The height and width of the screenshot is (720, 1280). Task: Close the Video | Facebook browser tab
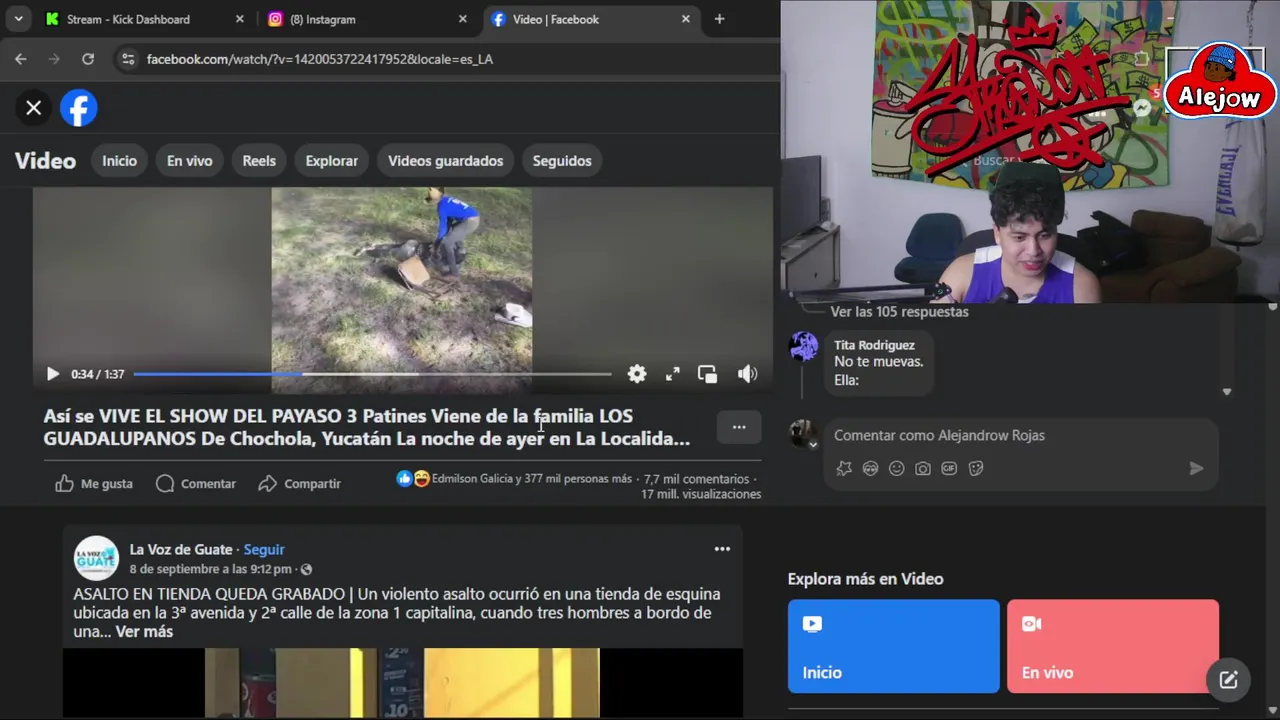coord(686,19)
